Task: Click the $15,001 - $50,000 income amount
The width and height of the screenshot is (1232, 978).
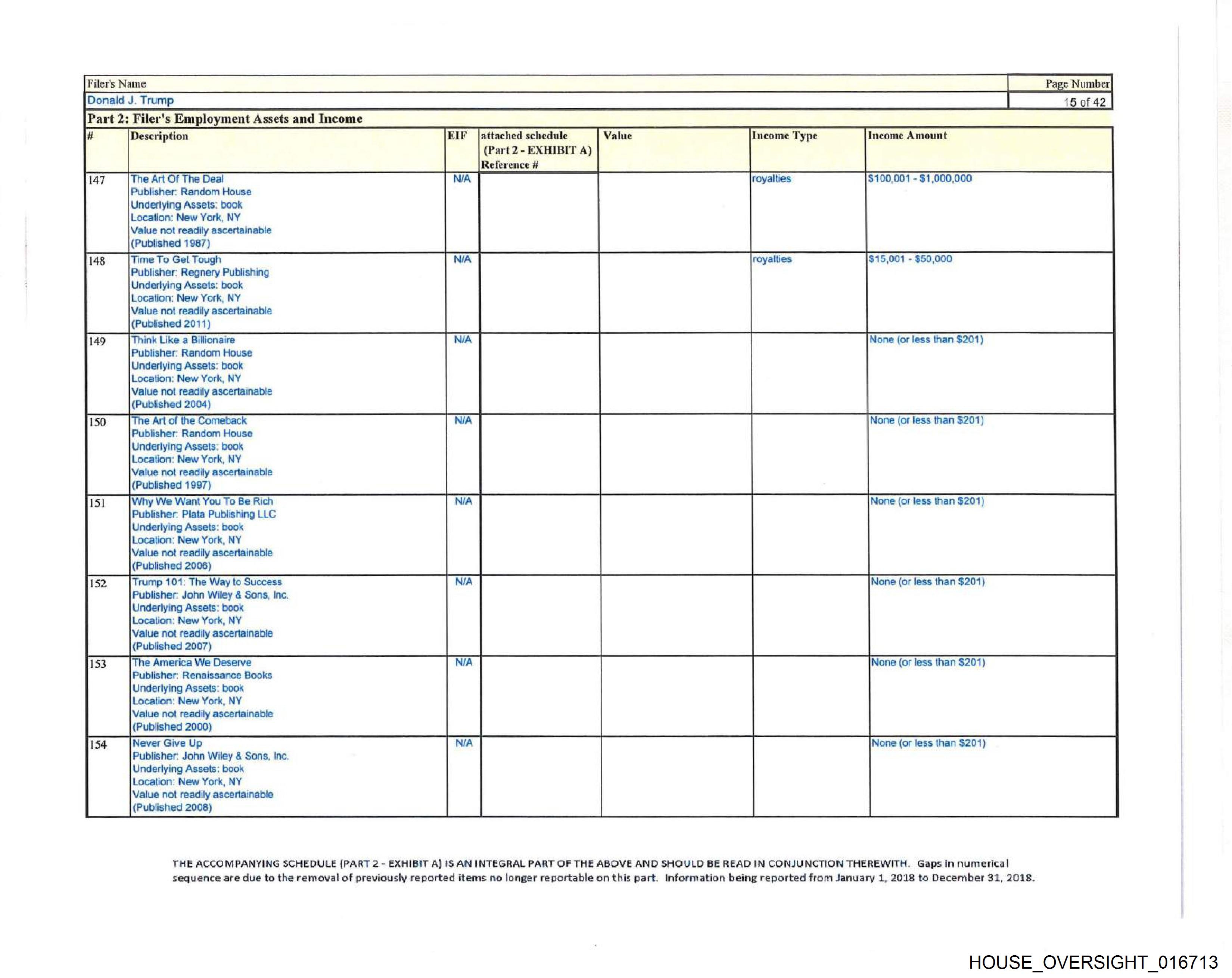Action: pos(910,259)
